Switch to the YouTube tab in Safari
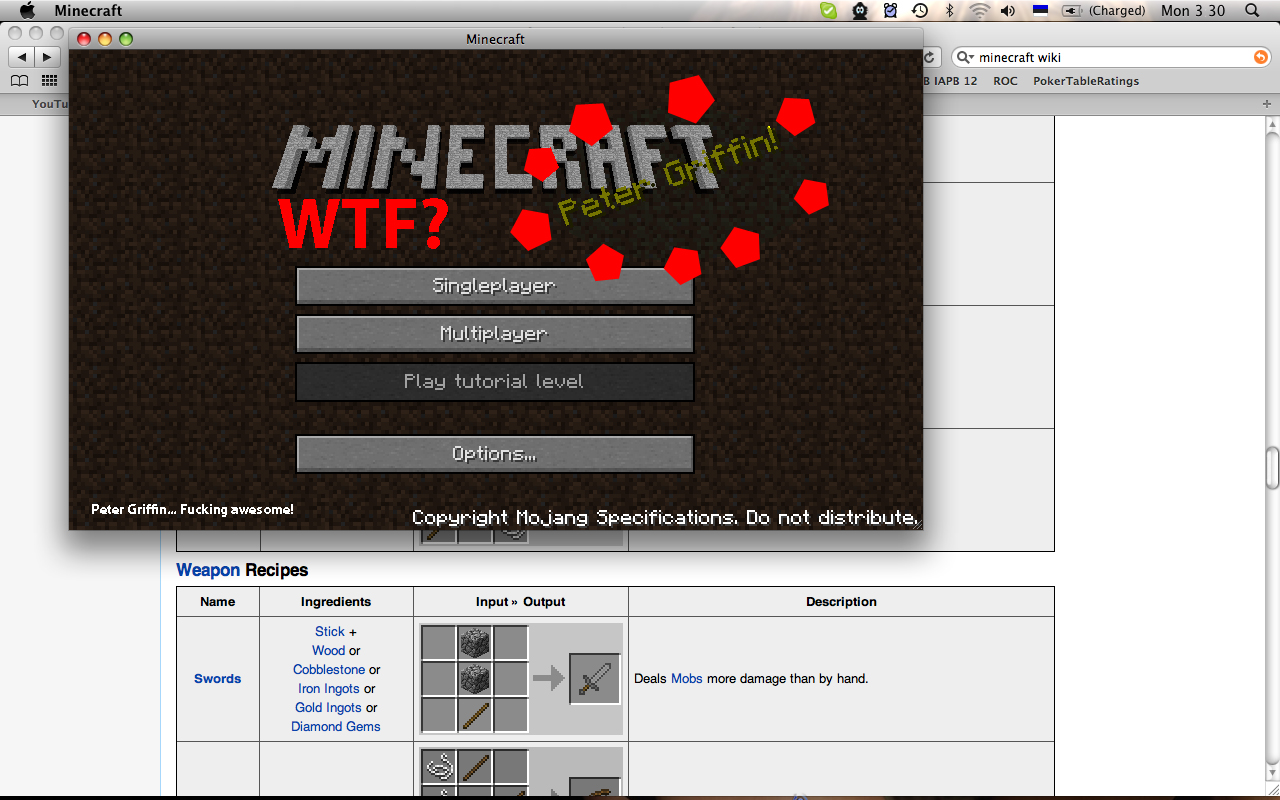Screen dimensions: 1280x800 [48, 104]
